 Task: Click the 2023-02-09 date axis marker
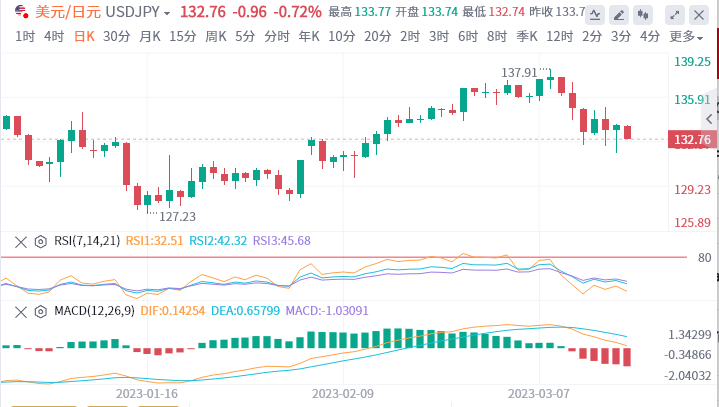pos(343,394)
